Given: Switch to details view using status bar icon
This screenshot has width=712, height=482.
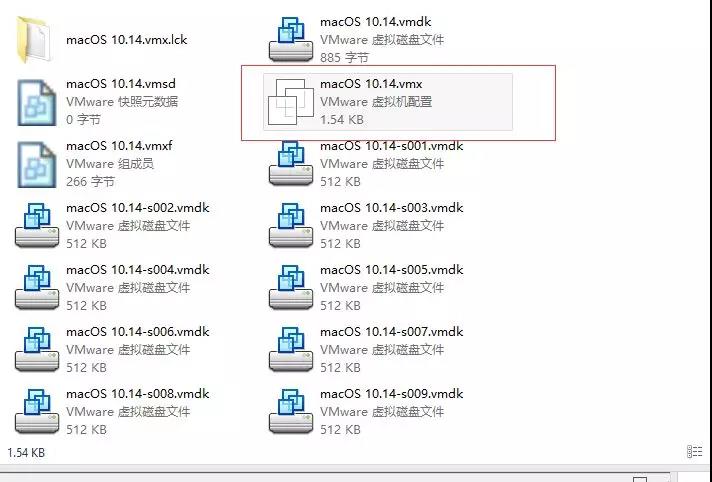Looking at the screenshot, I should point(695,452).
